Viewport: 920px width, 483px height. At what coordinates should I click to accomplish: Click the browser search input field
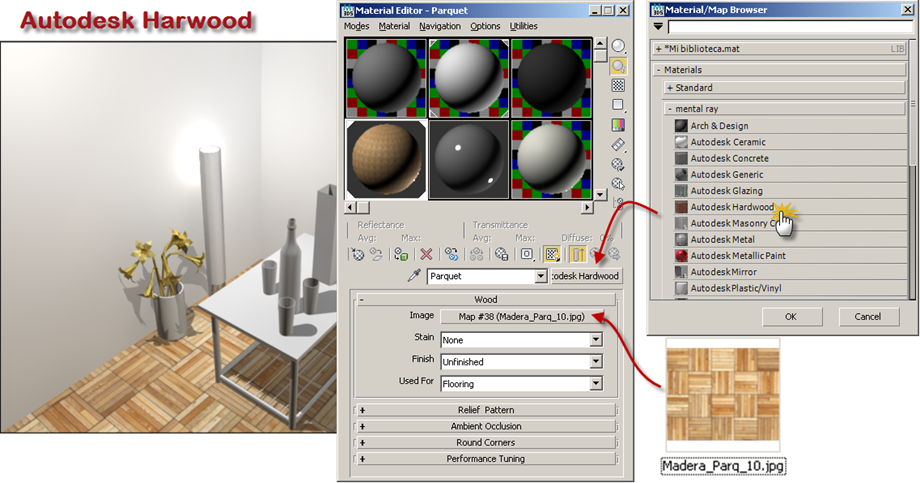(x=790, y=27)
